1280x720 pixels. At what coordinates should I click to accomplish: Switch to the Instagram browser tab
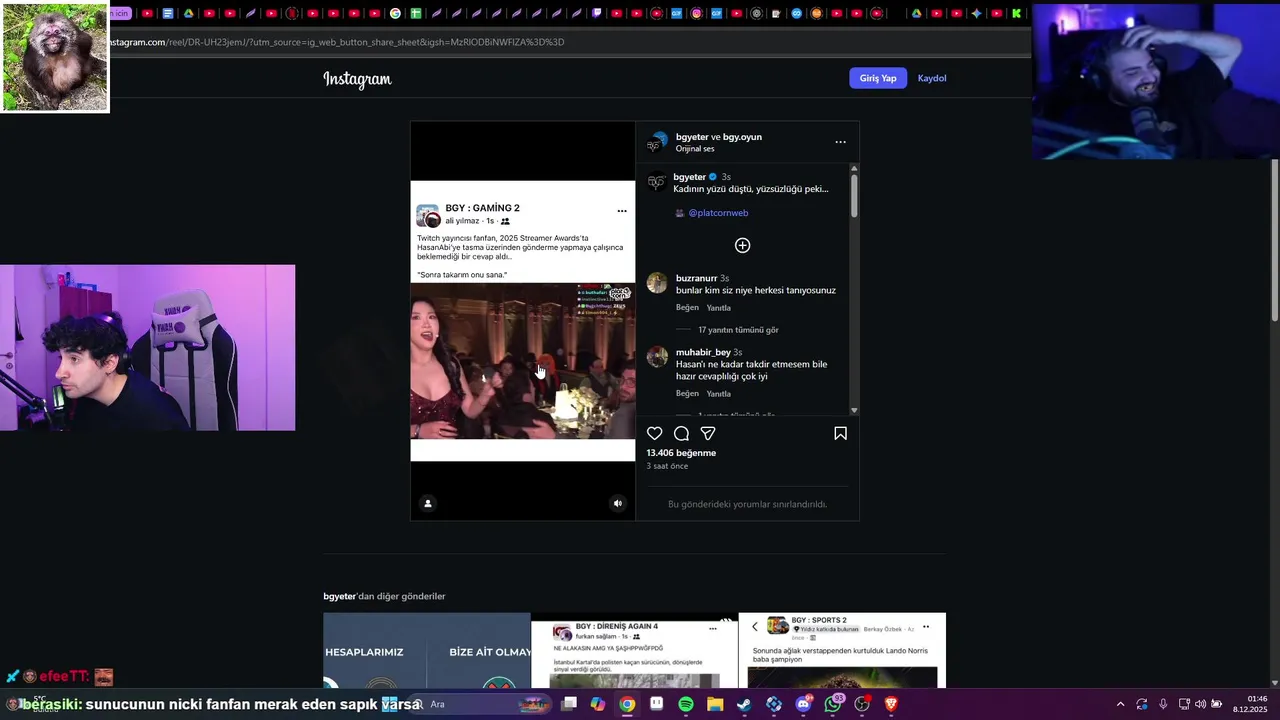tap(696, 14)
